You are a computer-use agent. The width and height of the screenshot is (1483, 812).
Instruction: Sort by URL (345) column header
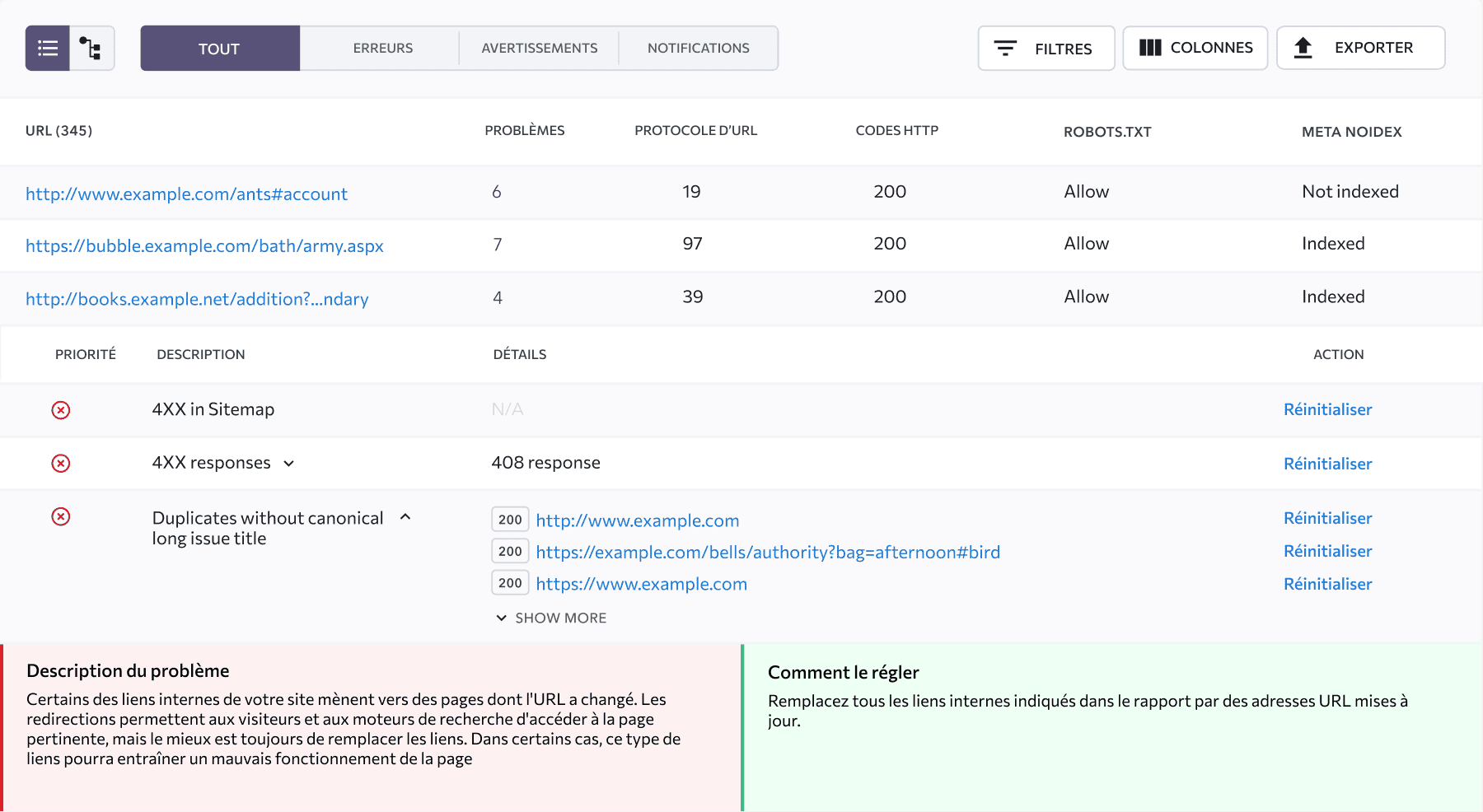coord(58,131)
